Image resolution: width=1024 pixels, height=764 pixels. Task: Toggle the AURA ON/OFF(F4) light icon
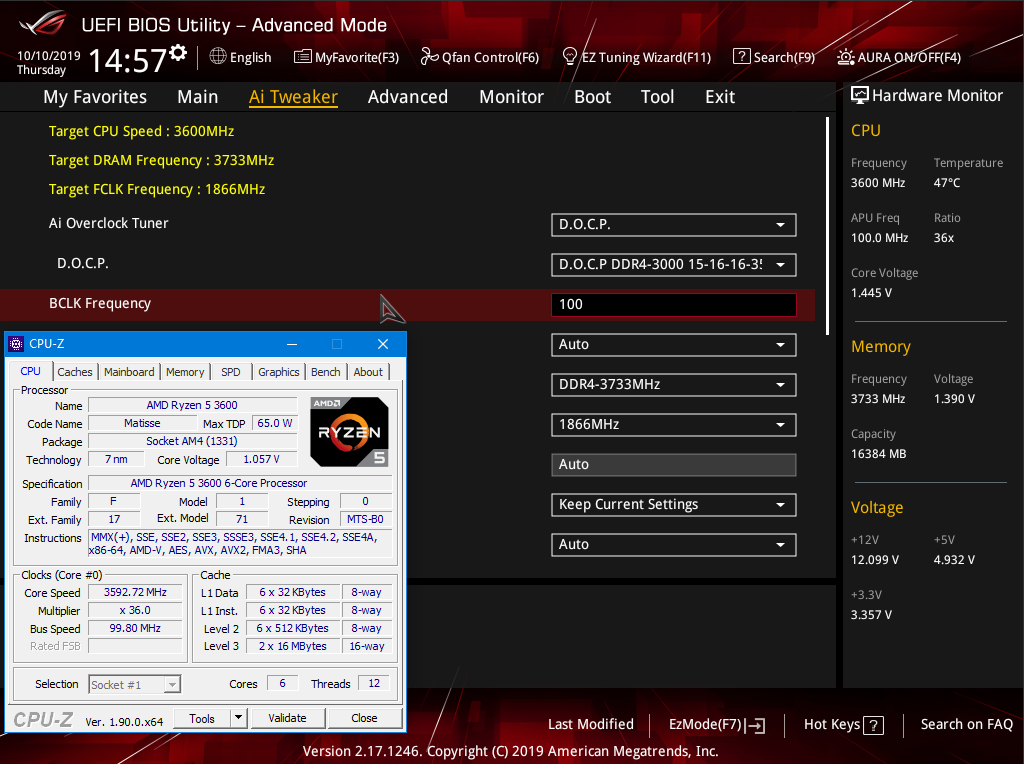(x=846, y=57)
